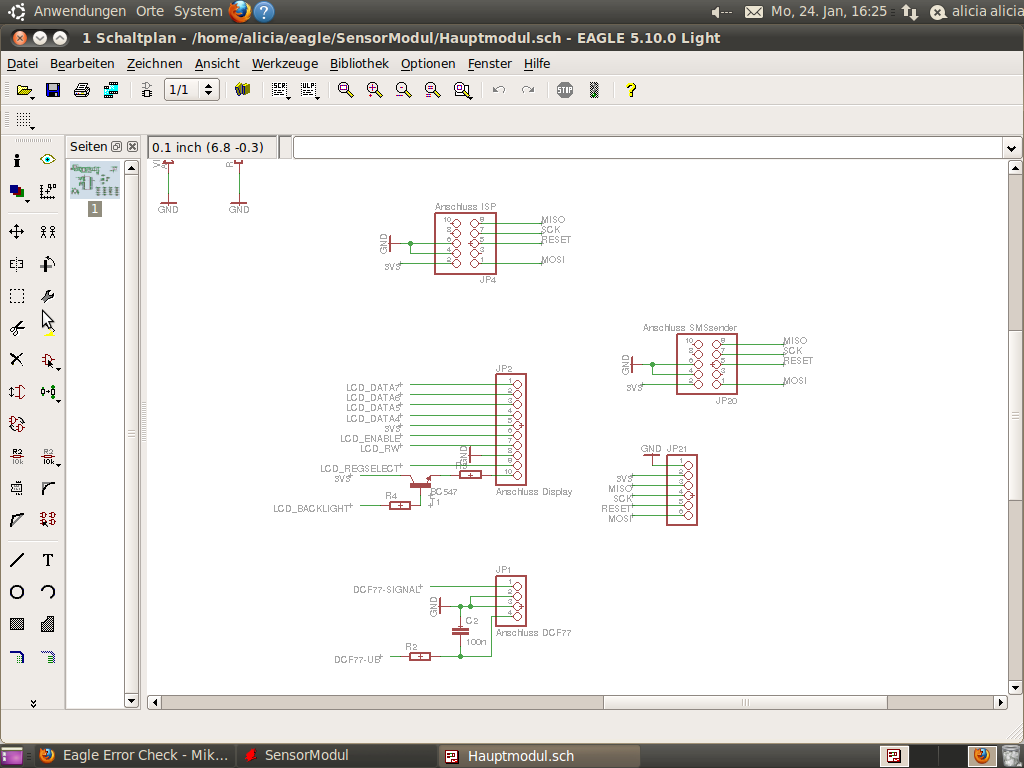Open the Bibliothek menu
Screen dimensions: 1024x768
pyautogui.click(x=359, y=64)
